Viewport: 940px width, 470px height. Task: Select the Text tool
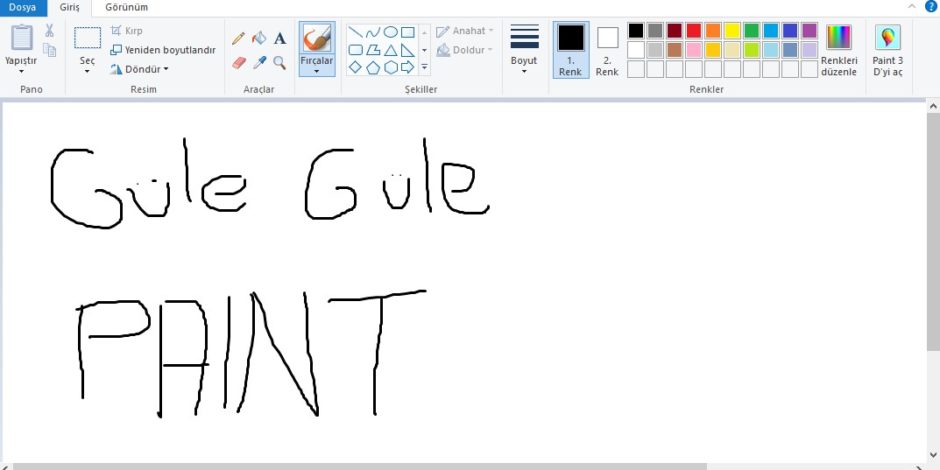pyautogui.click(x=279, y=38)
